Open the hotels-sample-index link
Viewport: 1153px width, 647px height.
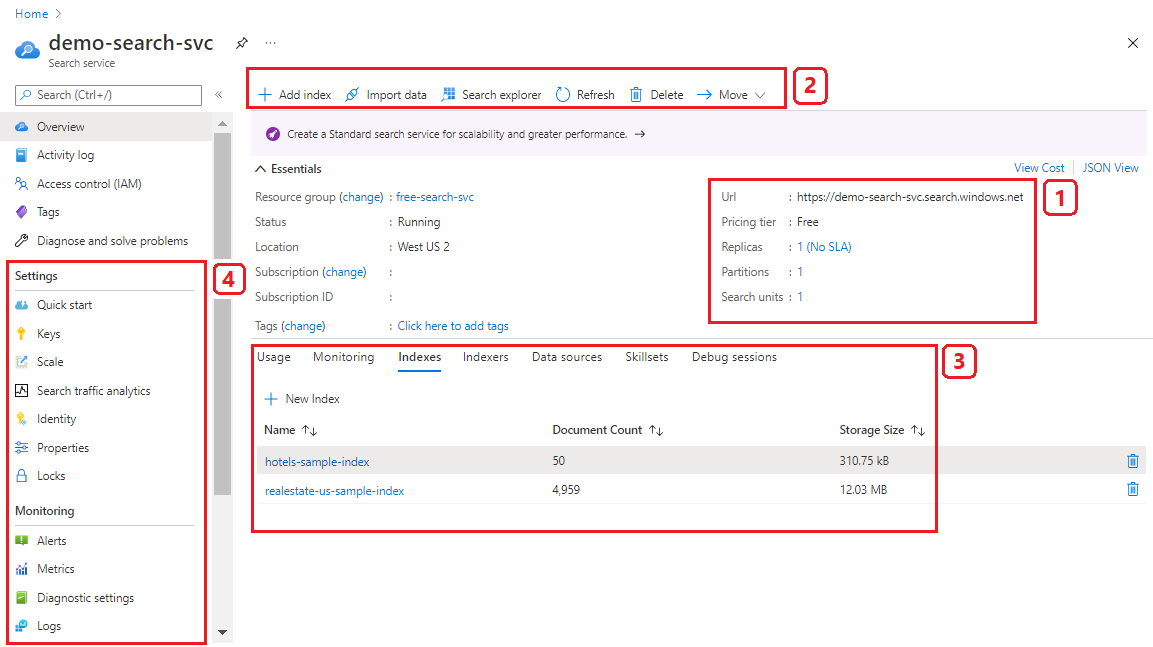317,462
